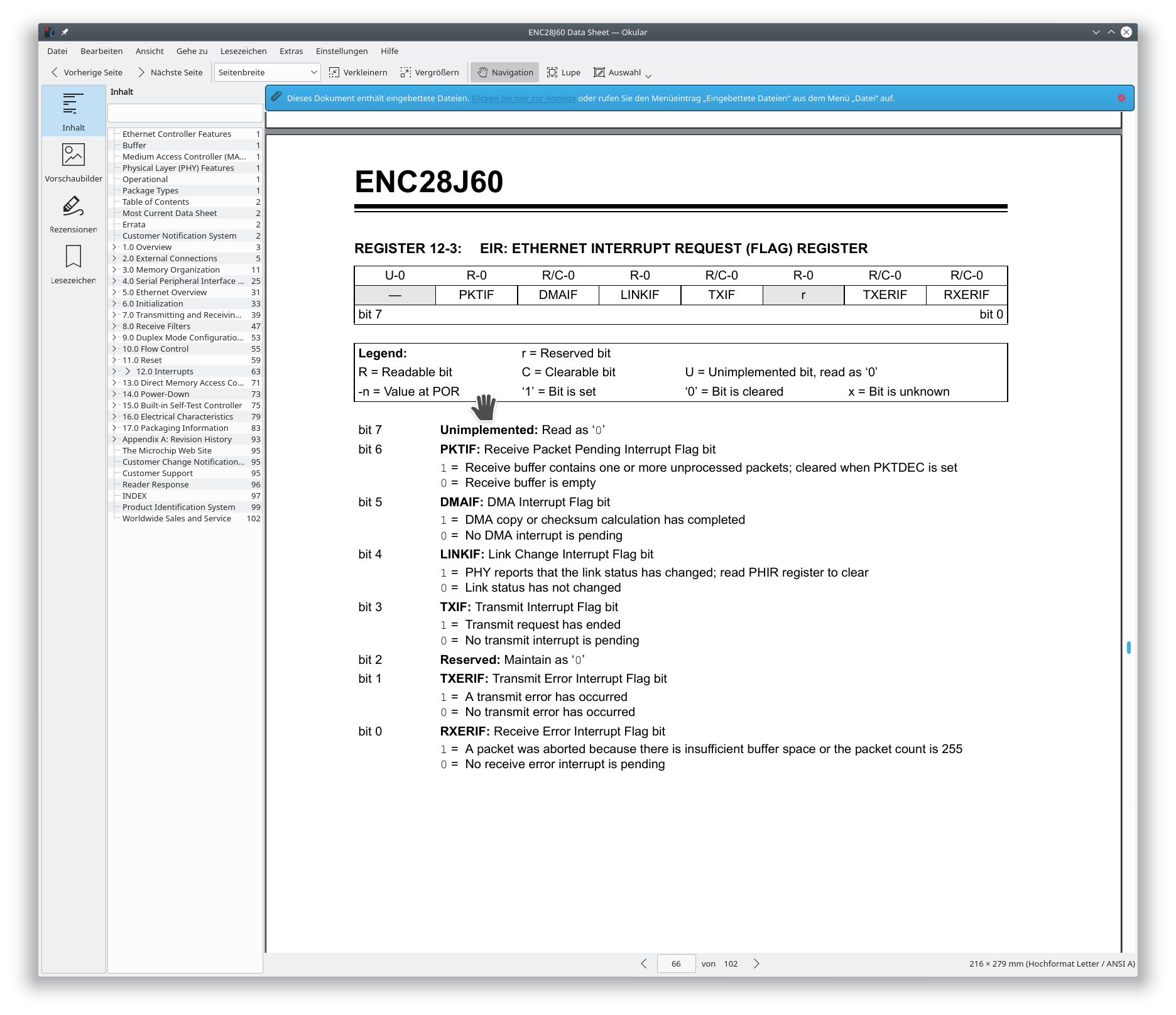Screen dimensions: 1176x1015
Task: Select Customer Support entry
Action: pos(185,473)
